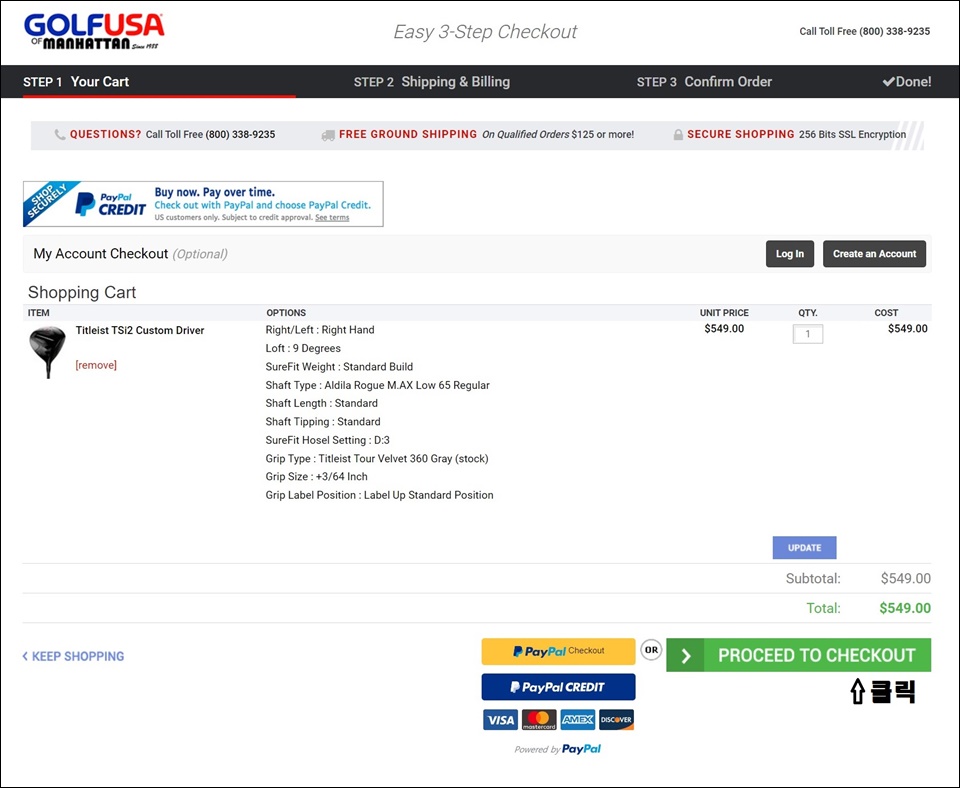Image resolution: width=960 pixels, height=788 pixels.
Task: Click the QTY. column header
Action: pyautogui.click(x=808, y=313)
